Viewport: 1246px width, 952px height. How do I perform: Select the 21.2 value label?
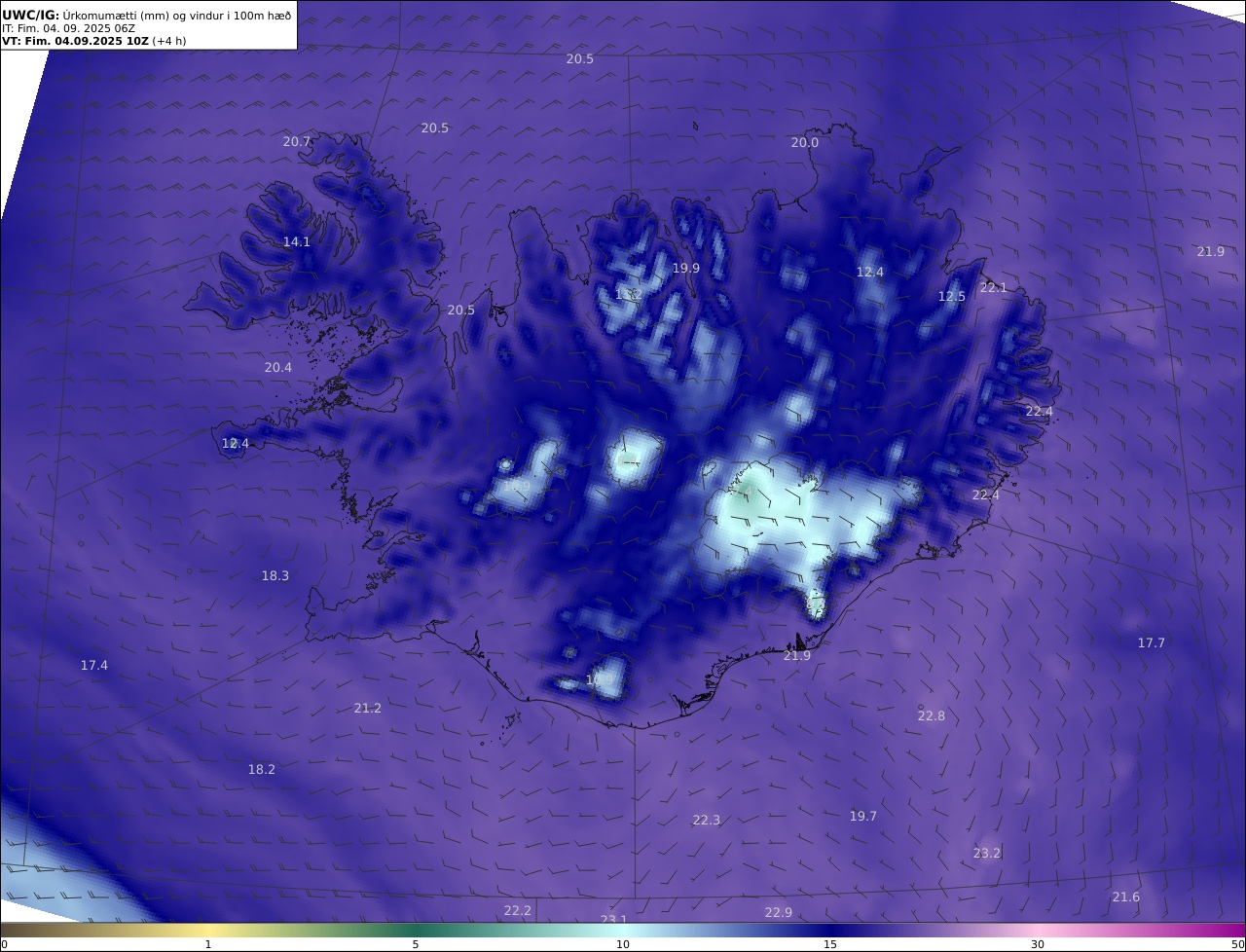[x=368, y=709]
